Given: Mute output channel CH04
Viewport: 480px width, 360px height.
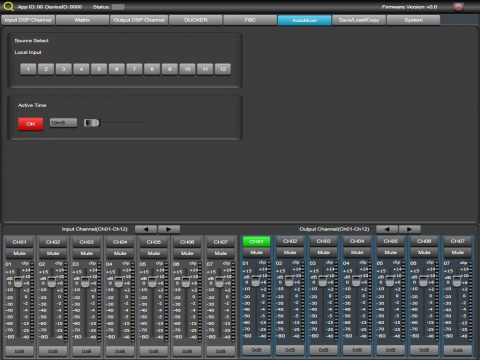Looking at the screenshot, I should 357,252.
